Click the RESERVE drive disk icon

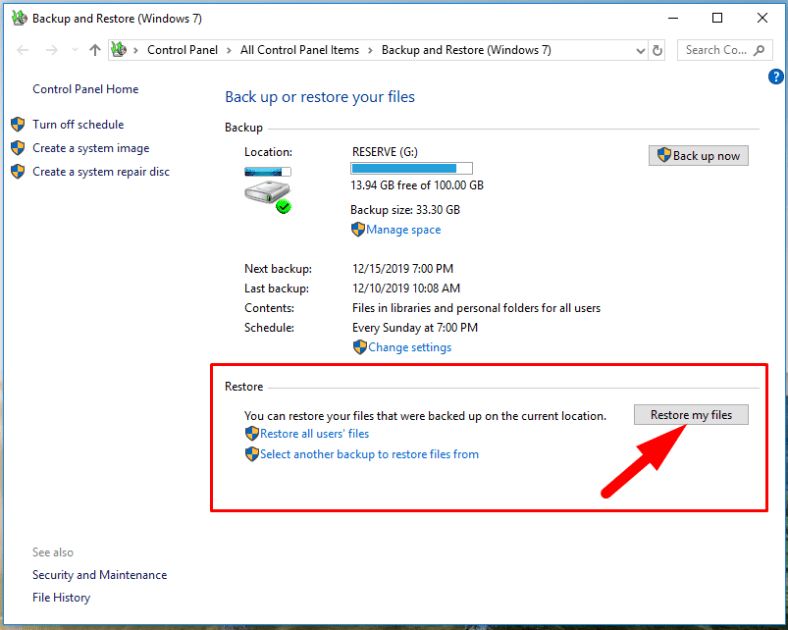pyautogui.click(x=268, y=191)
